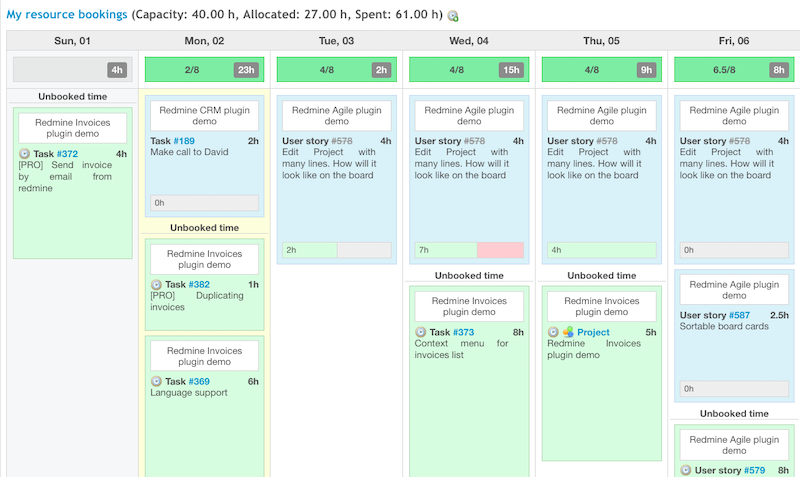This screenshot has width=800, height=477.
Task: Click the clock icon next to Task #382
Action: (156, 285)
